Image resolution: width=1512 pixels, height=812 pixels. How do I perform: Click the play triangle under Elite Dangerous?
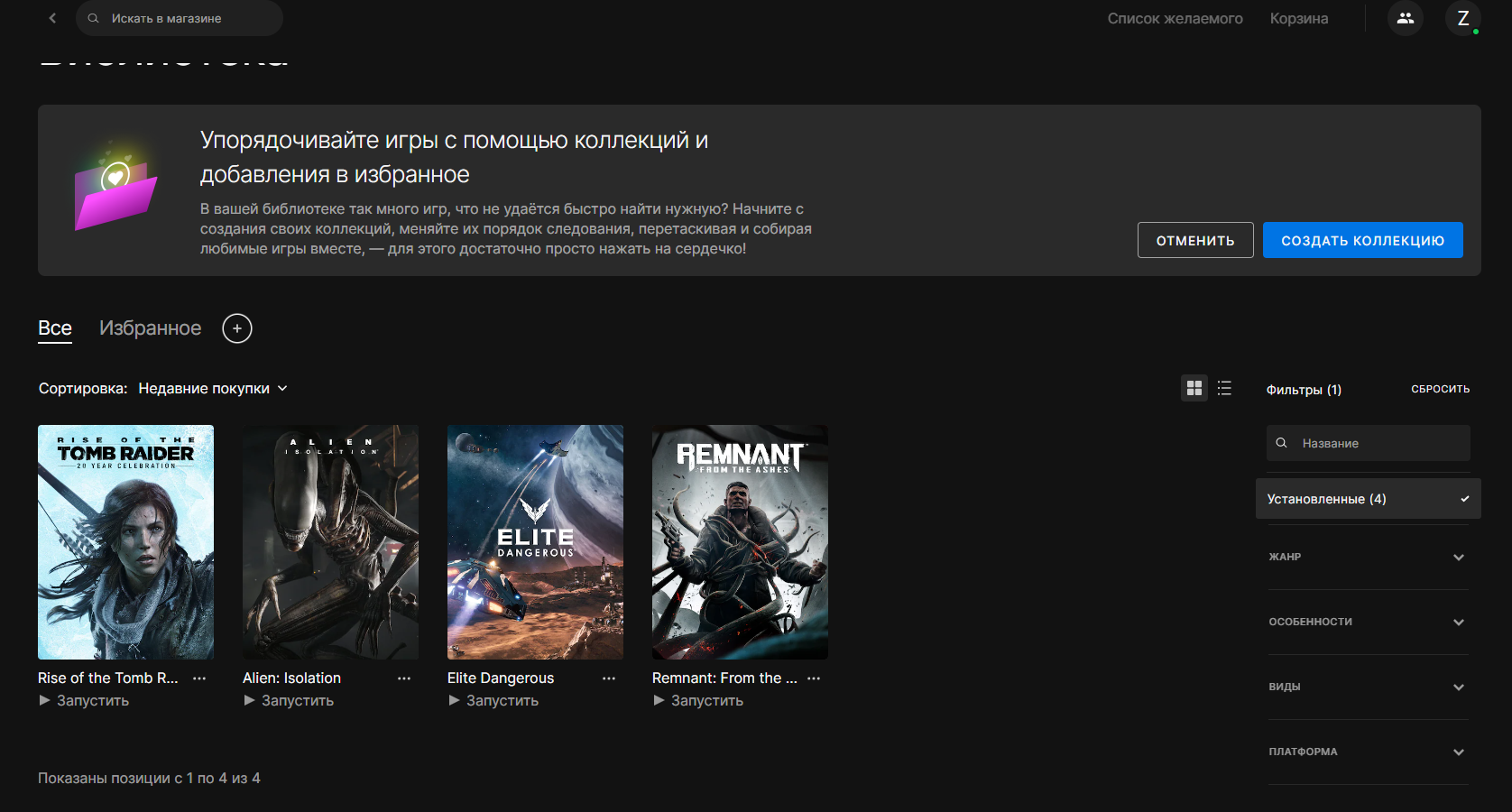pos(454,700)
